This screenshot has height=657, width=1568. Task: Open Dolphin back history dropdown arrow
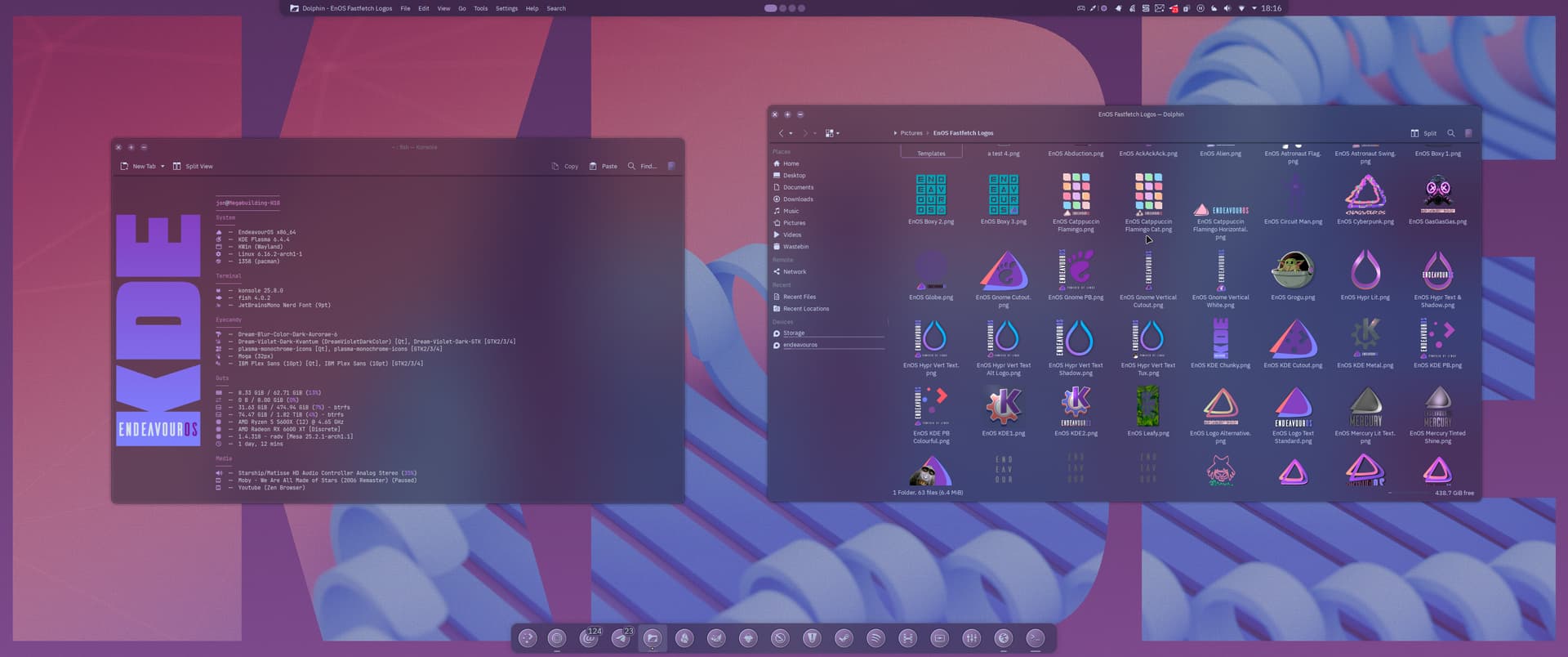coord(791,133)
